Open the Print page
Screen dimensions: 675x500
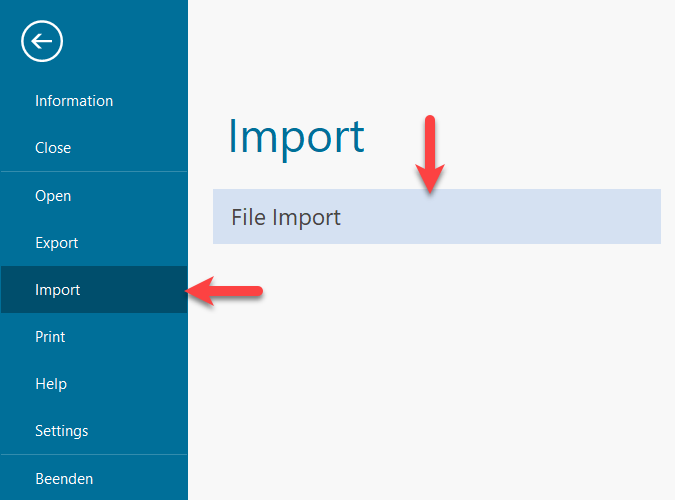pyautogui.click(x=50, y=337)
